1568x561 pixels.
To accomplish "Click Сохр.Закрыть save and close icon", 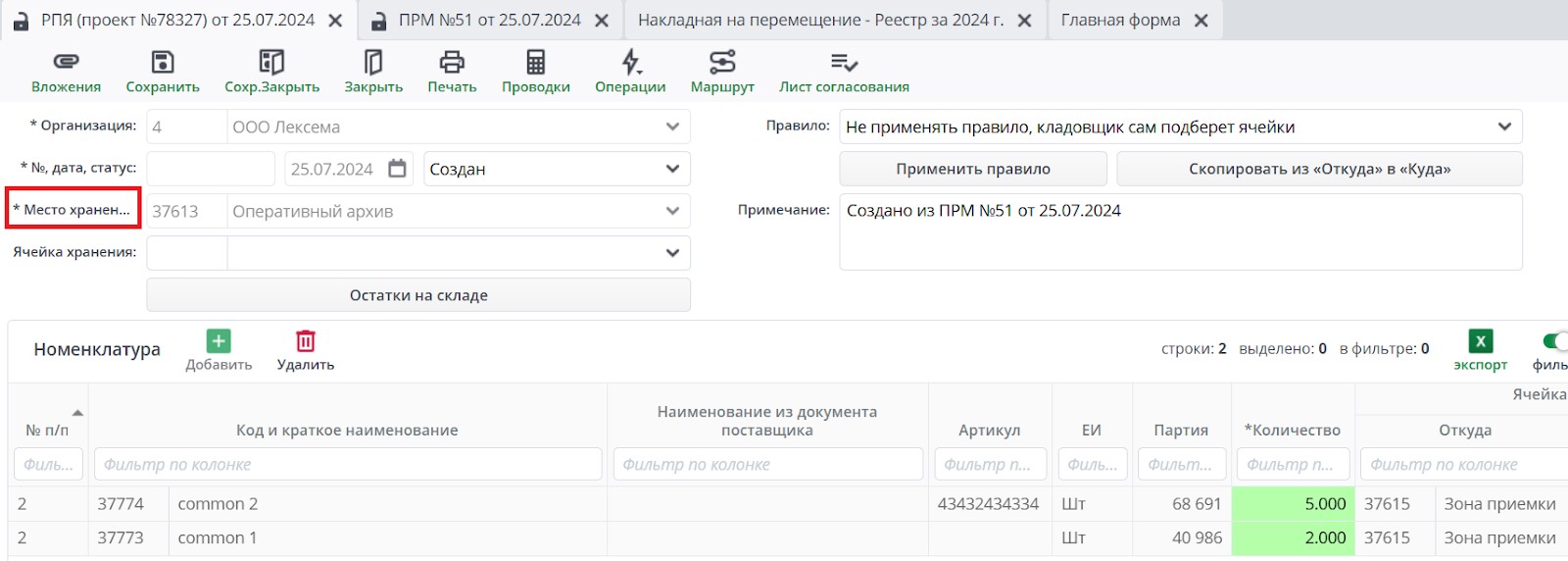I will (271, 63).
